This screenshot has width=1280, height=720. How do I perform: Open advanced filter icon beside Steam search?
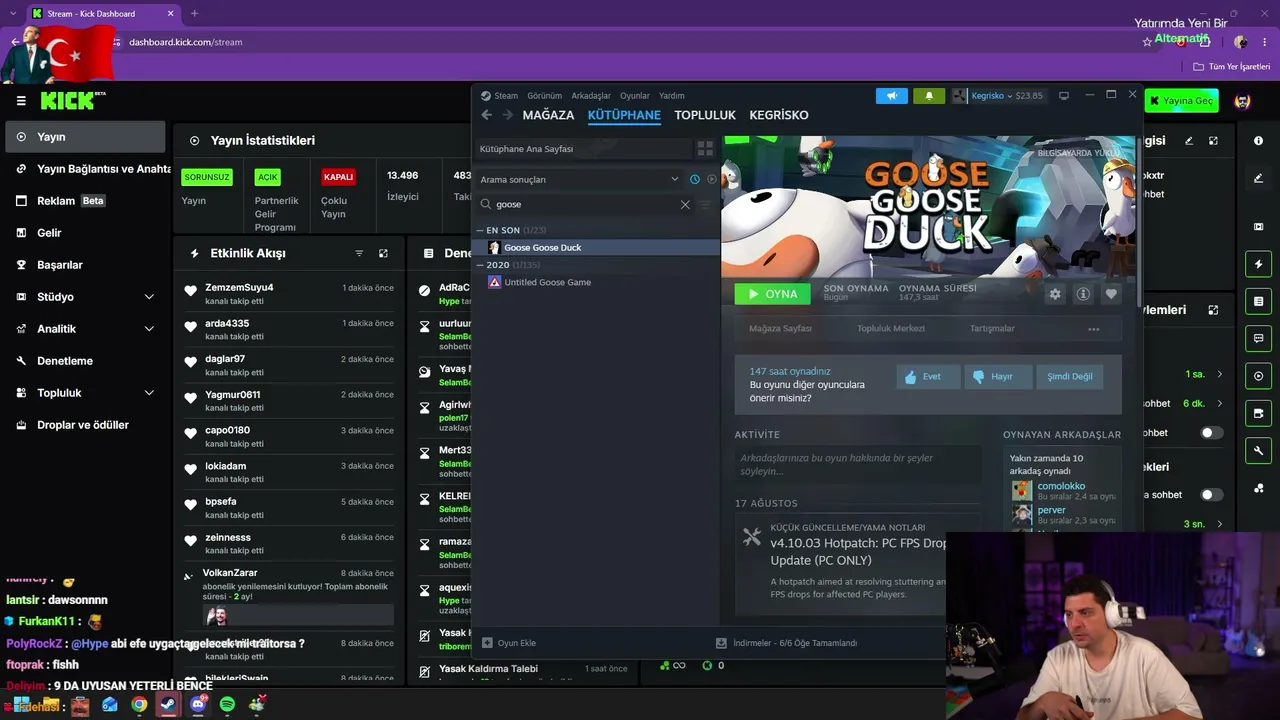(x=706, y=204)
